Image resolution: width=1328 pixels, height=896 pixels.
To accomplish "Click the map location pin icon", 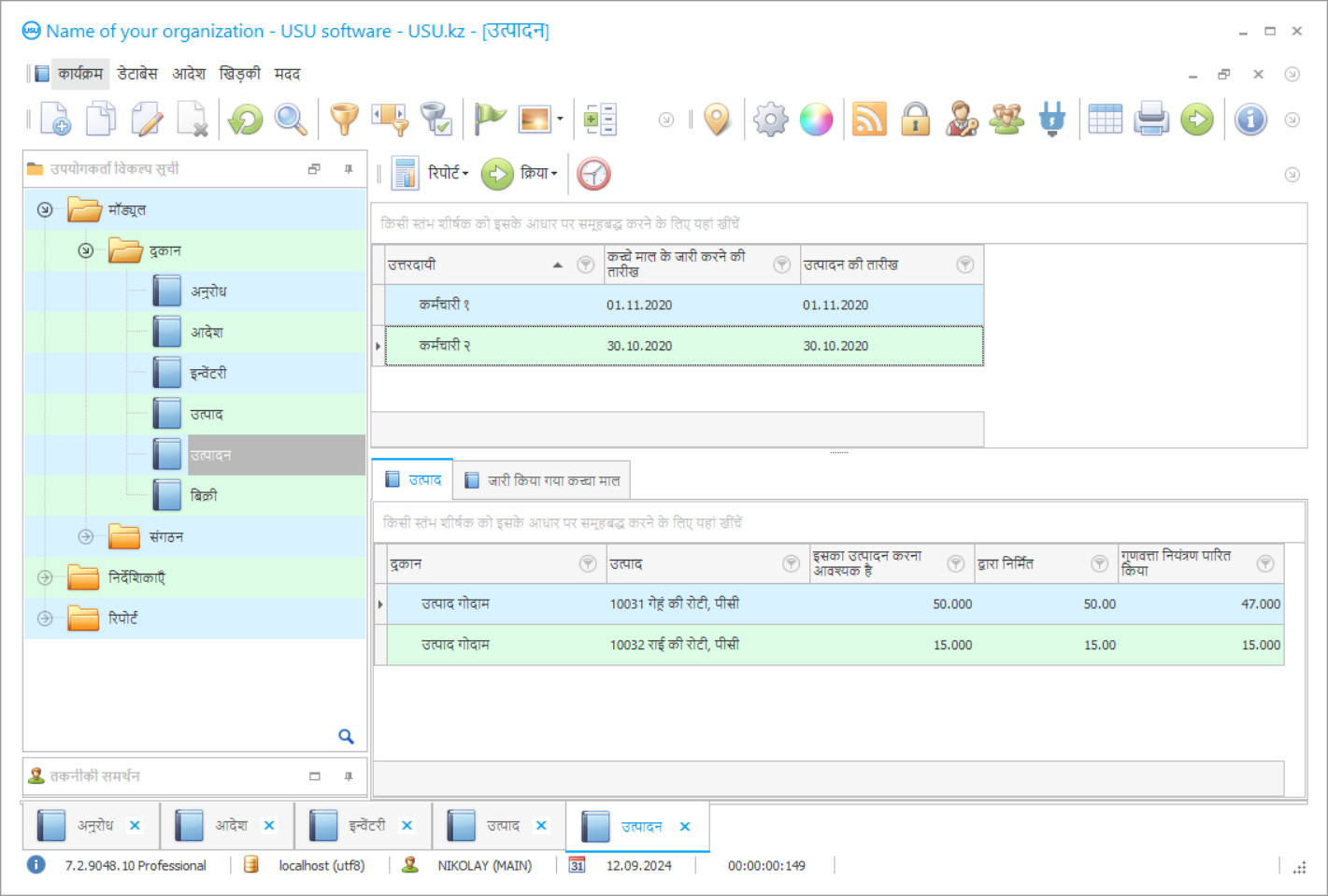I will [717, 120].
